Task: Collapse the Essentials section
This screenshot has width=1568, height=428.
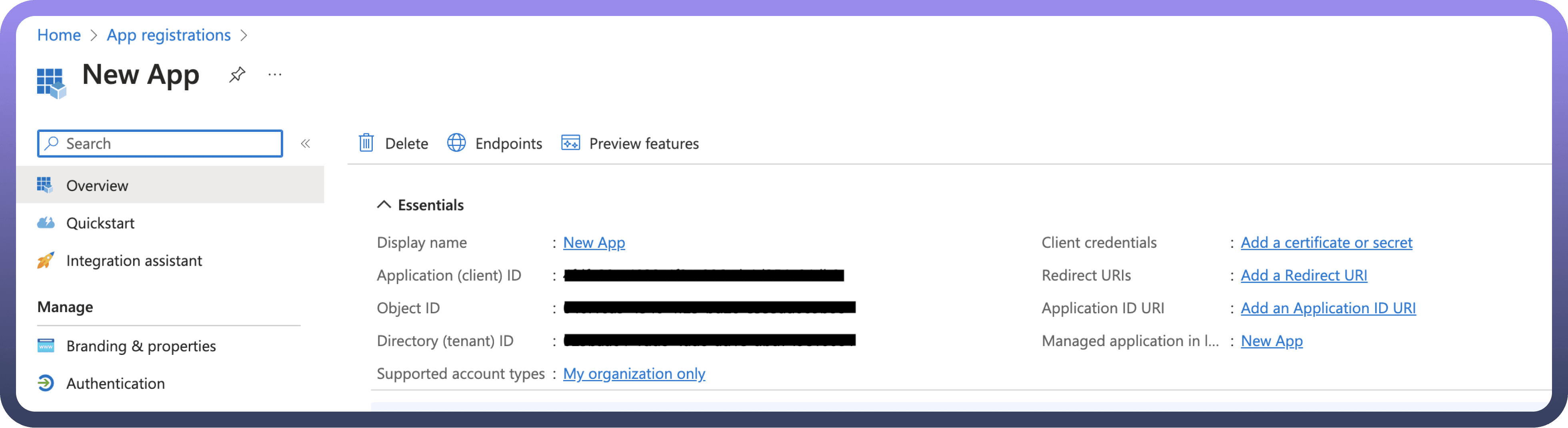Action: 384,205
